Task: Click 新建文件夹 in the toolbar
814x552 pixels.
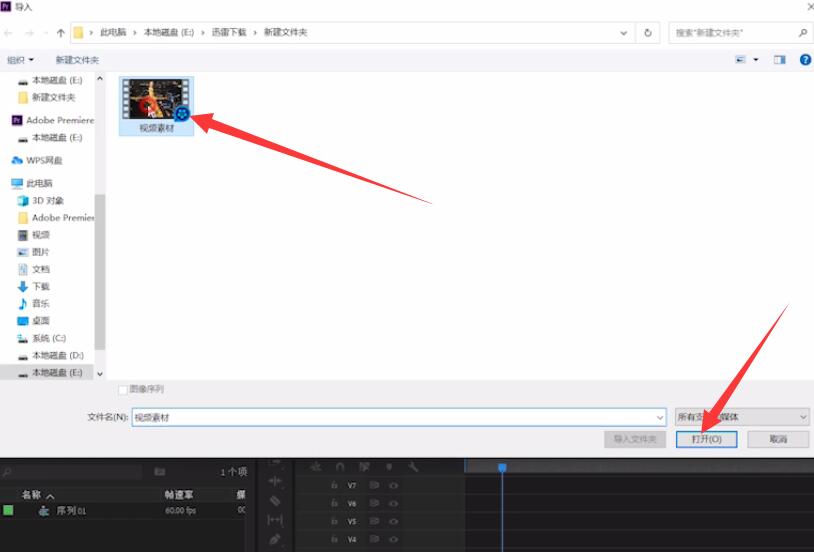Action: (77, 60)
